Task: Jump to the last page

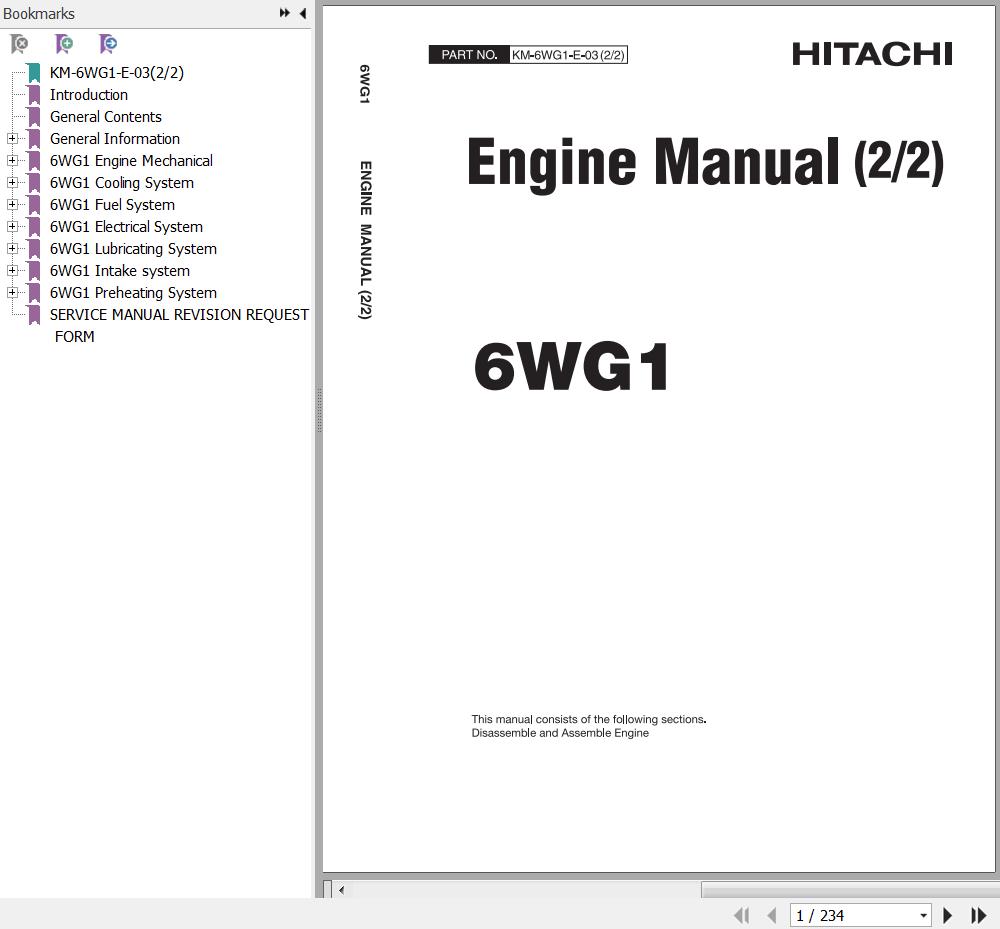Action: (978, 916)
